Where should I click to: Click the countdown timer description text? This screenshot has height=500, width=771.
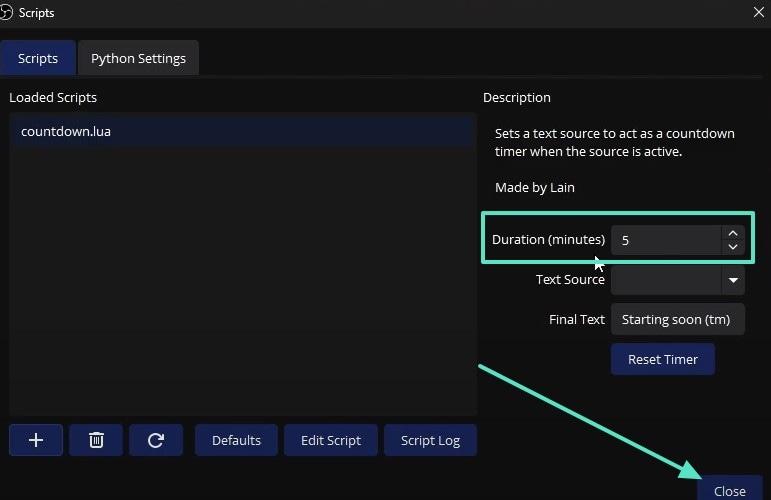tap(615, 143)
